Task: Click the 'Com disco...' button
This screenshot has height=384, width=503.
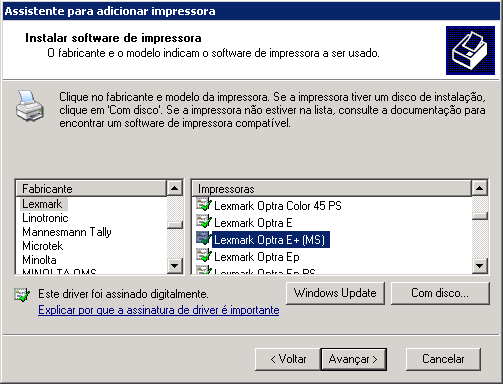Action: (440, 293)
